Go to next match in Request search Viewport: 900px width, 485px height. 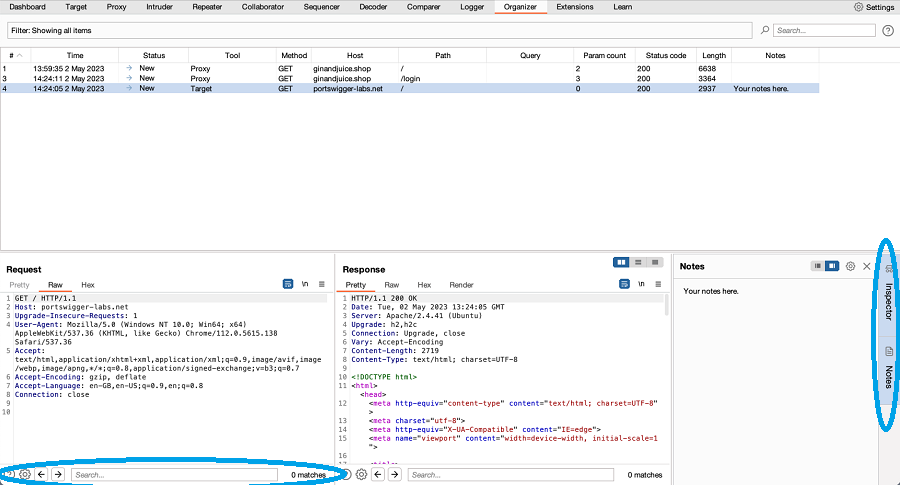click(58, 474)
